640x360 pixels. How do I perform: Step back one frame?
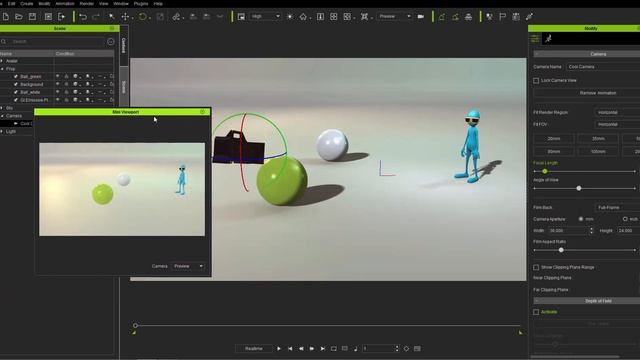[x=301, y=349]
